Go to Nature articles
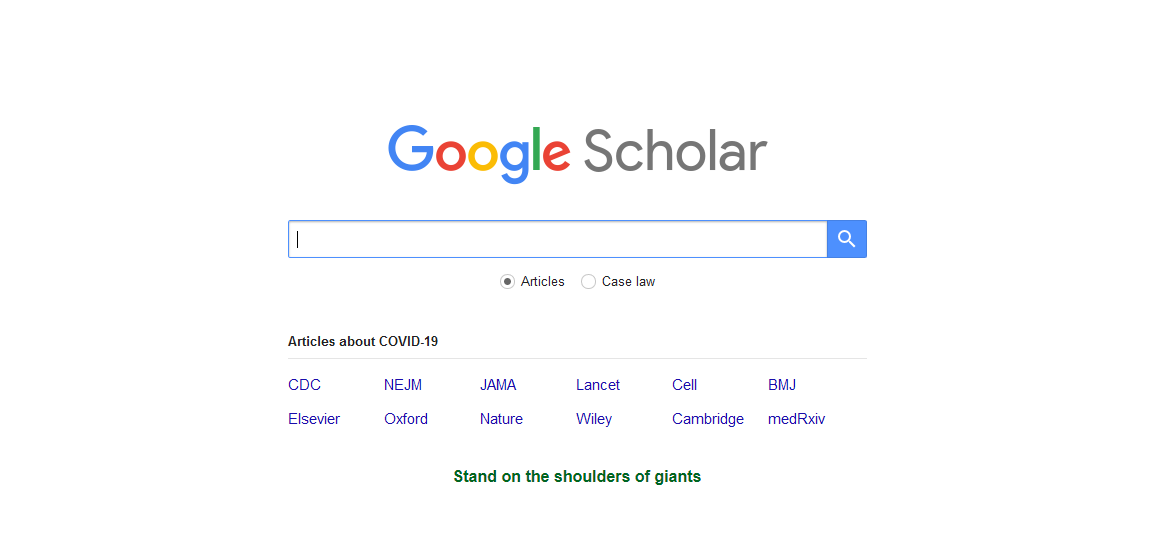The height and width of the screenshot is (557, 1158). pos(501,419)
